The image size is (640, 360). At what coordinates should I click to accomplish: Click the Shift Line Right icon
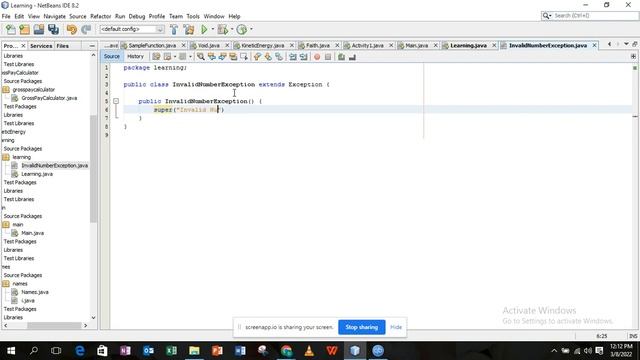pyautogui.click(x=303, y=57)
